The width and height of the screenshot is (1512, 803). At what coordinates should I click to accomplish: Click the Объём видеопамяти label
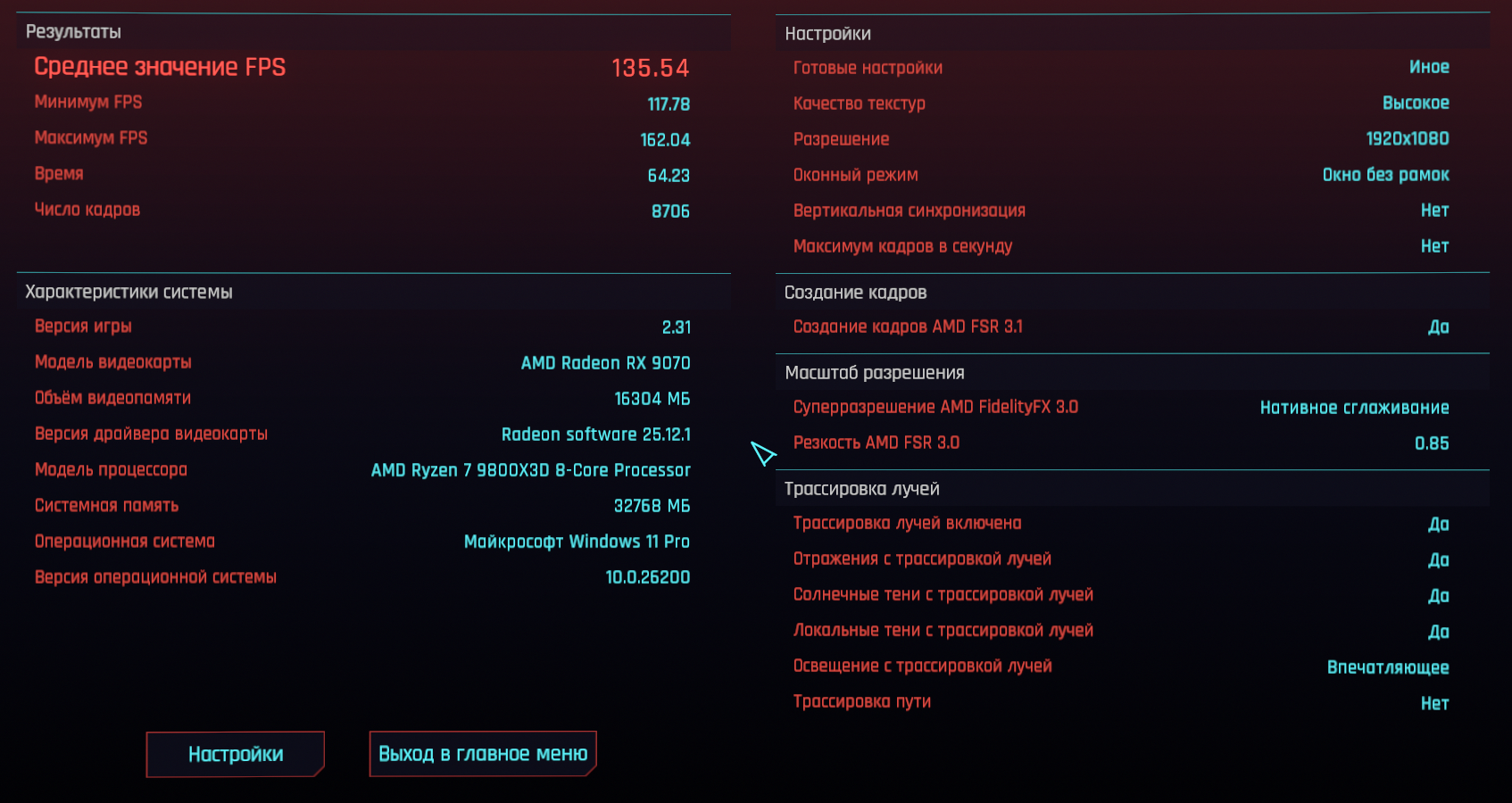112,398
